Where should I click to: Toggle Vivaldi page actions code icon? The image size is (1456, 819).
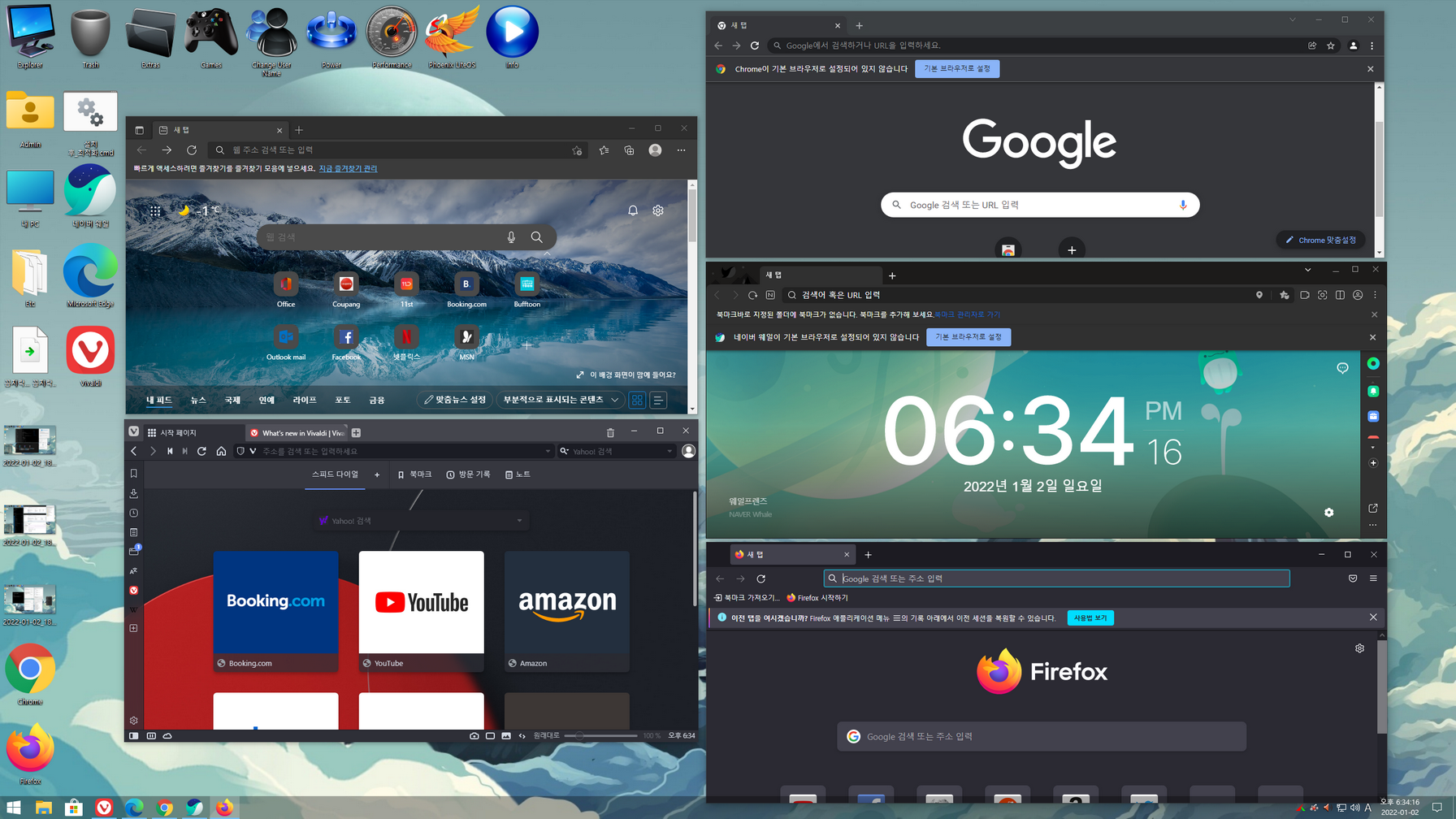tap(522, 735)
